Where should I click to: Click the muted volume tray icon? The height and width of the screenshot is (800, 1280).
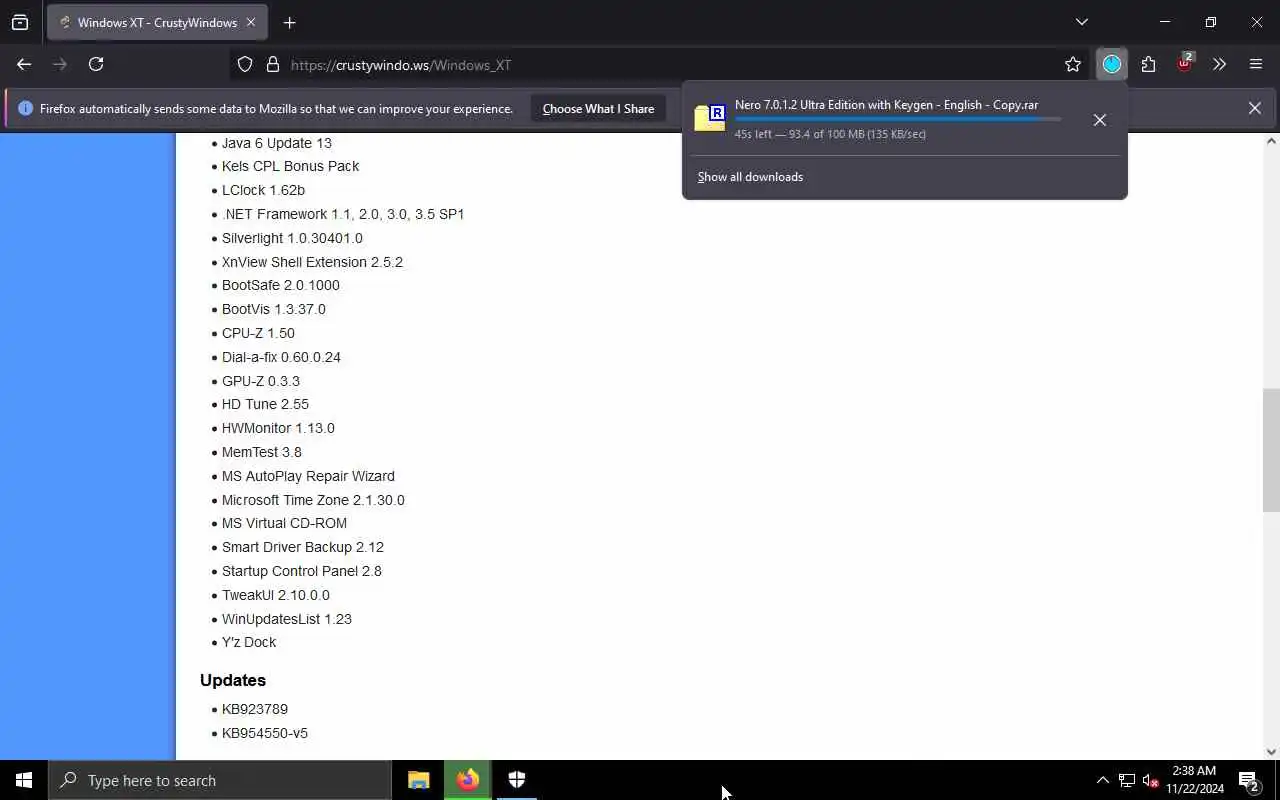coord(1150,780)
